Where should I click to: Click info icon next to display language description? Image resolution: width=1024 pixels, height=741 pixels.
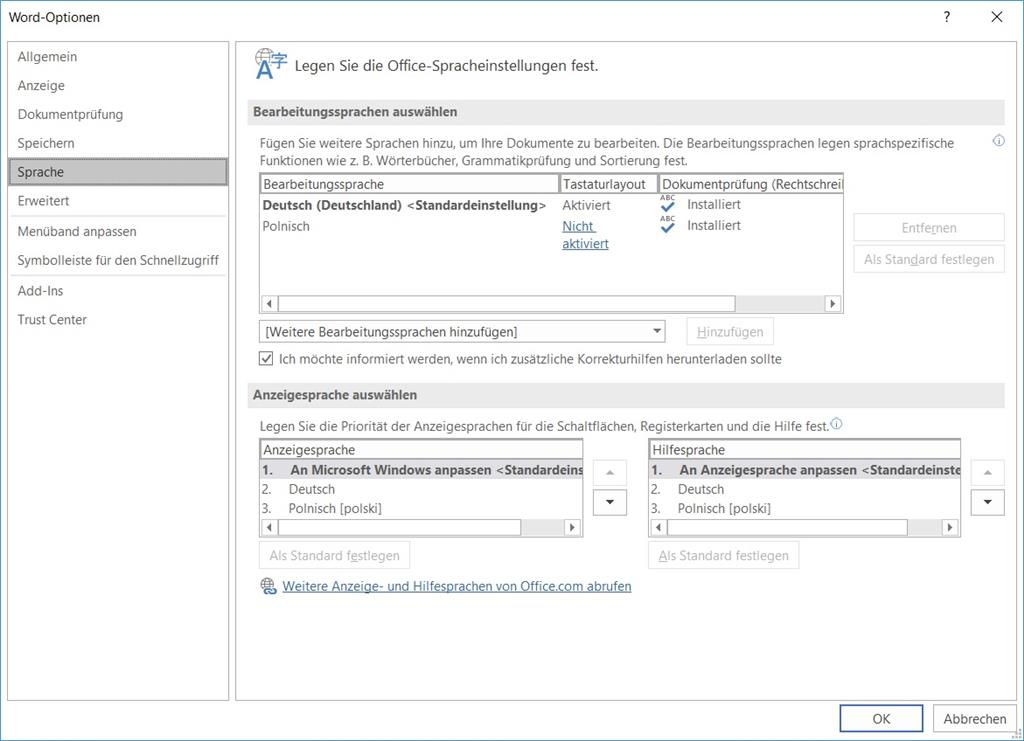tap(836, 424)
